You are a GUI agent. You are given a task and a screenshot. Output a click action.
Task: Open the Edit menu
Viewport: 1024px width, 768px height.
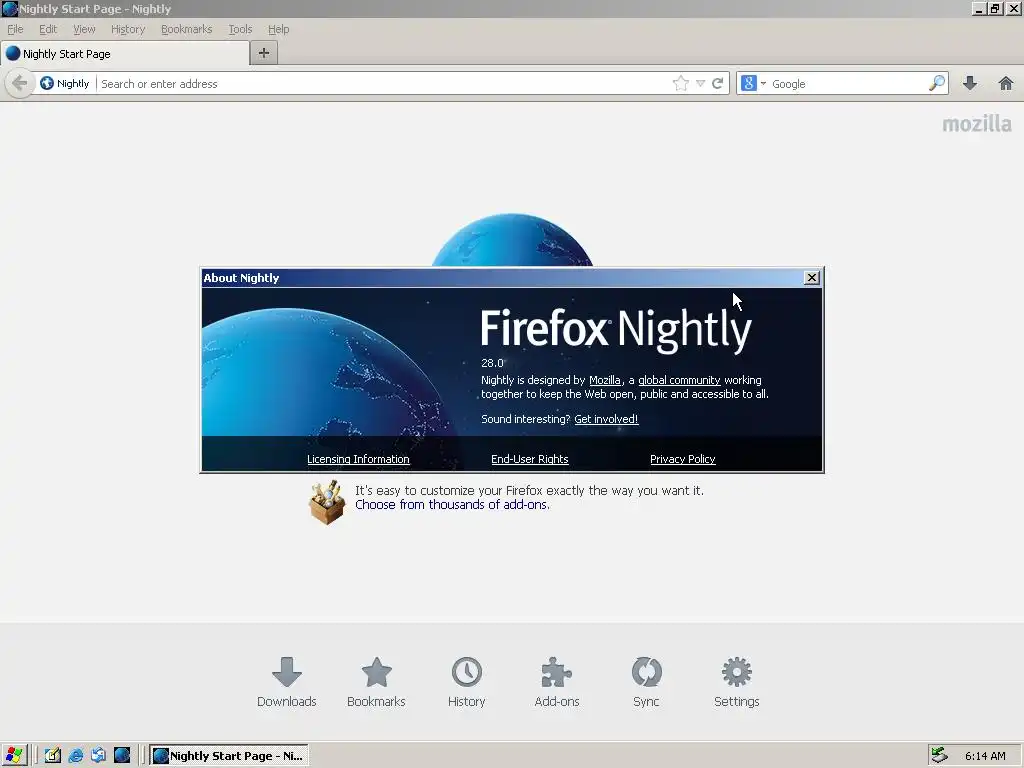tap(48, 29)
